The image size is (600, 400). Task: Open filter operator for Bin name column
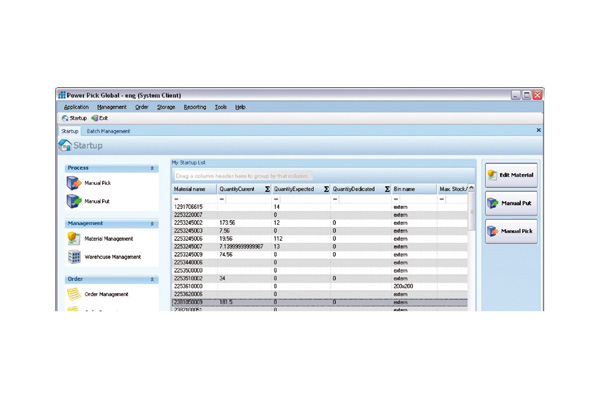tap(396, 199)
